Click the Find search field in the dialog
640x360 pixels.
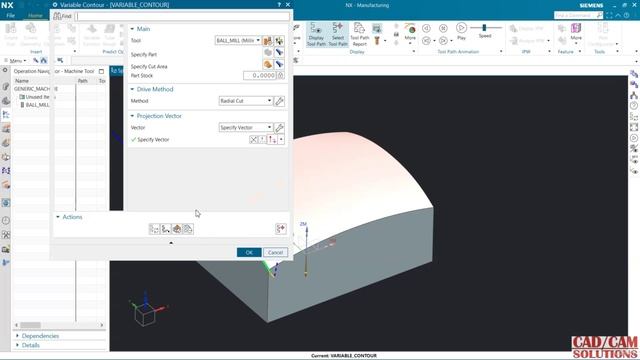182,16
